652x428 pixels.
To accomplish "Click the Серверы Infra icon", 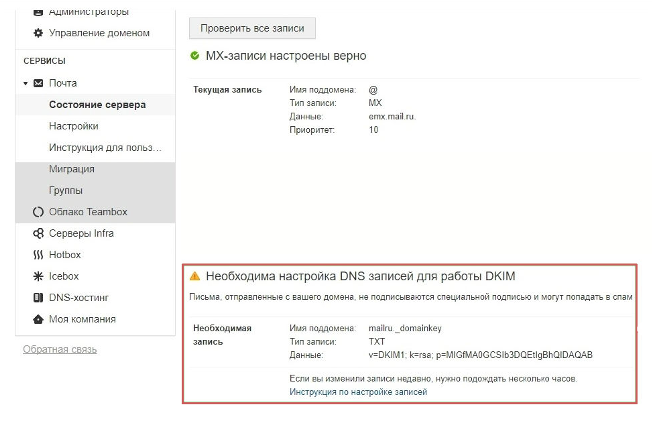I will [x=38, y=233].
